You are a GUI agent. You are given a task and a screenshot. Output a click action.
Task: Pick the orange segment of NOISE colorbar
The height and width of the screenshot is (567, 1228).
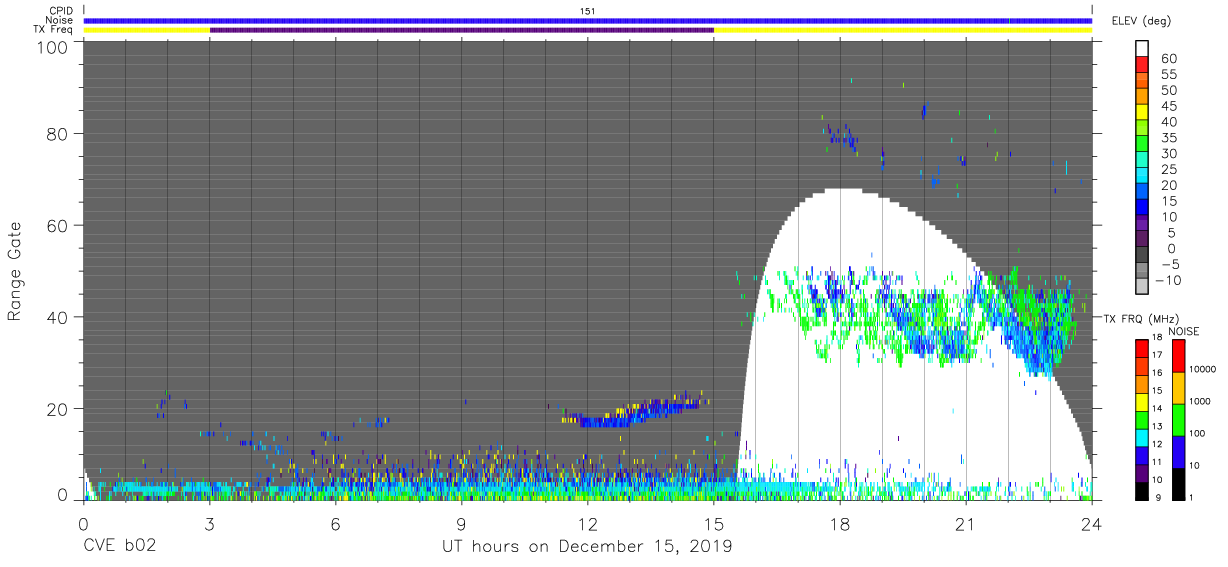point(1178,388)
